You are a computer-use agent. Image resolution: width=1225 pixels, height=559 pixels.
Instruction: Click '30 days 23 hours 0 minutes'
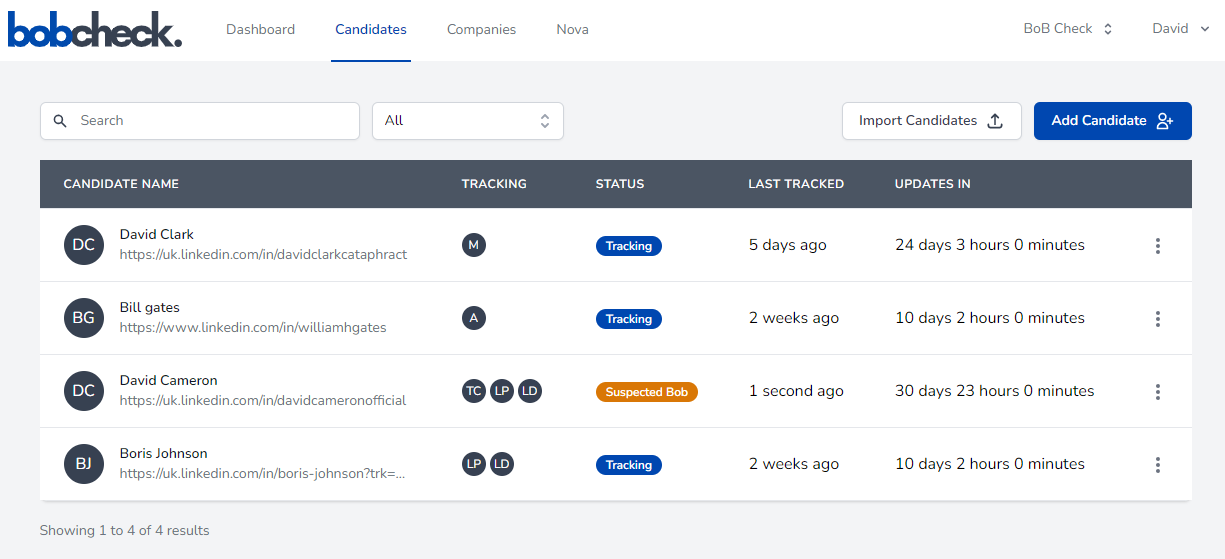pyautogui.click(x=995, y=391)
